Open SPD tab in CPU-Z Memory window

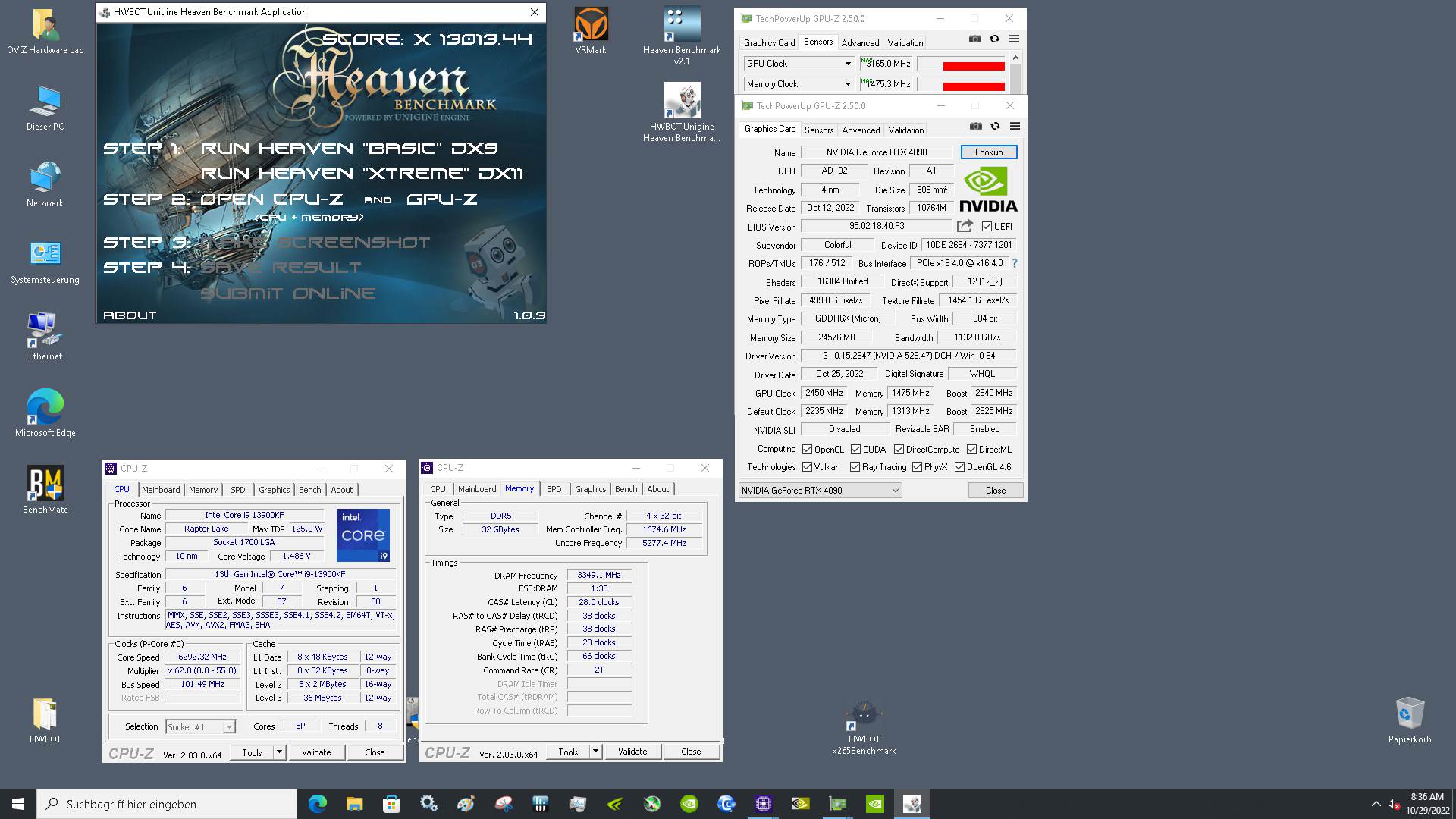coord(554,489)
